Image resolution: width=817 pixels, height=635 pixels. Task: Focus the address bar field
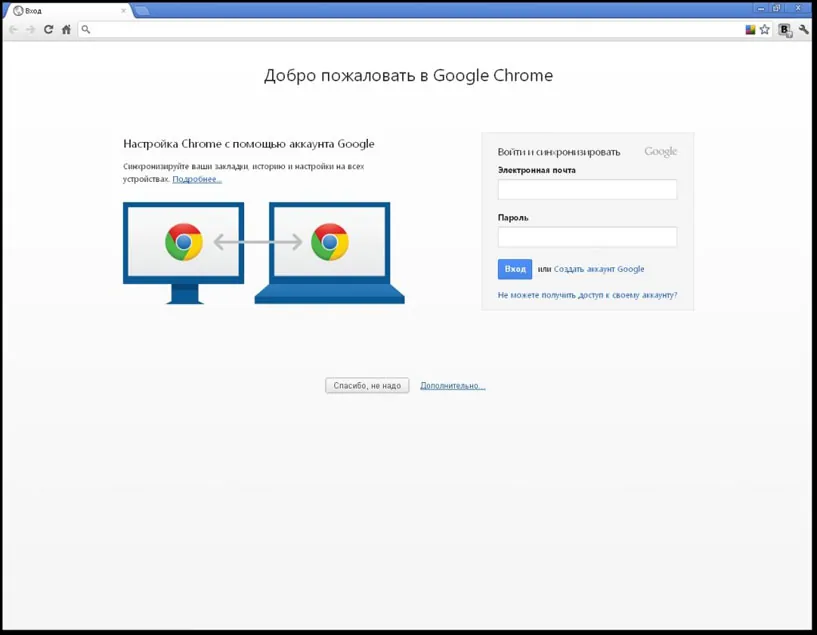click(417, 30)
